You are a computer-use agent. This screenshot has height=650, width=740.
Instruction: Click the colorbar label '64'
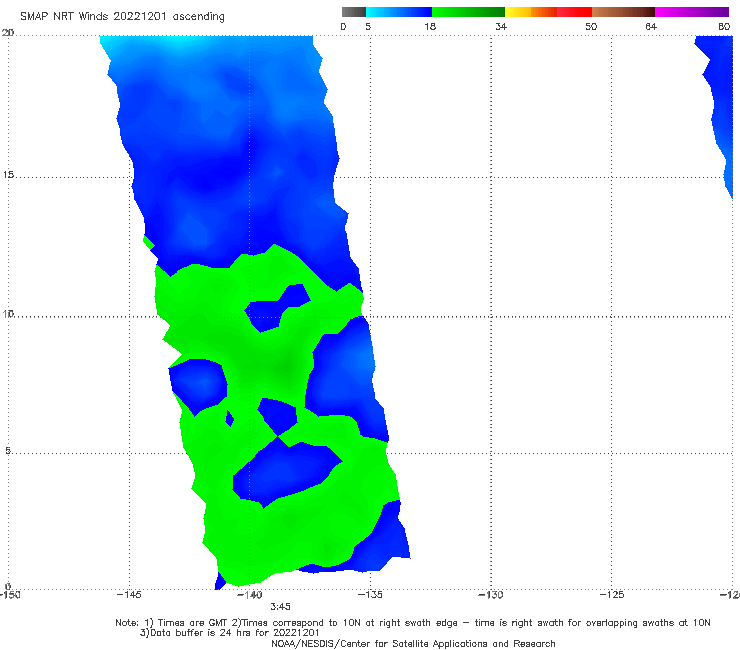click(x=651, y=26)
